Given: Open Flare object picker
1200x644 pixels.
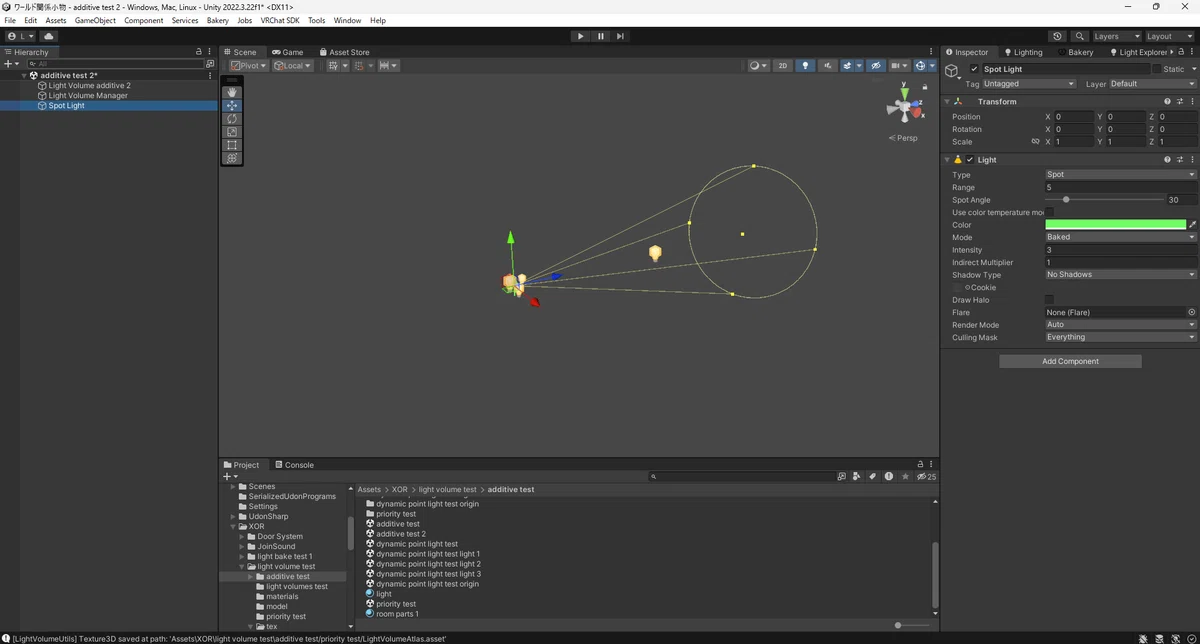Looking at the screenshot, I should pyautogui.click(x=1191, y=312).
